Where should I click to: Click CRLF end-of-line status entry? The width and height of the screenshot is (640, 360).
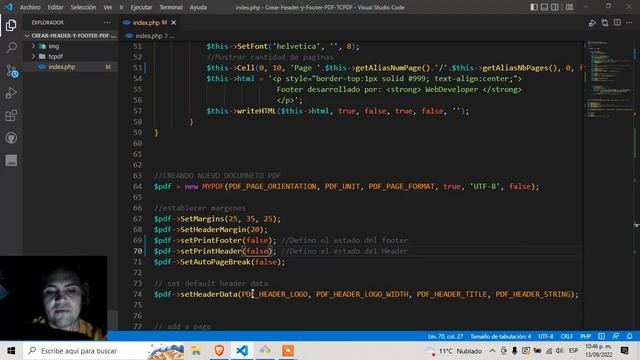pyautogui.click(x=567, y=336)
